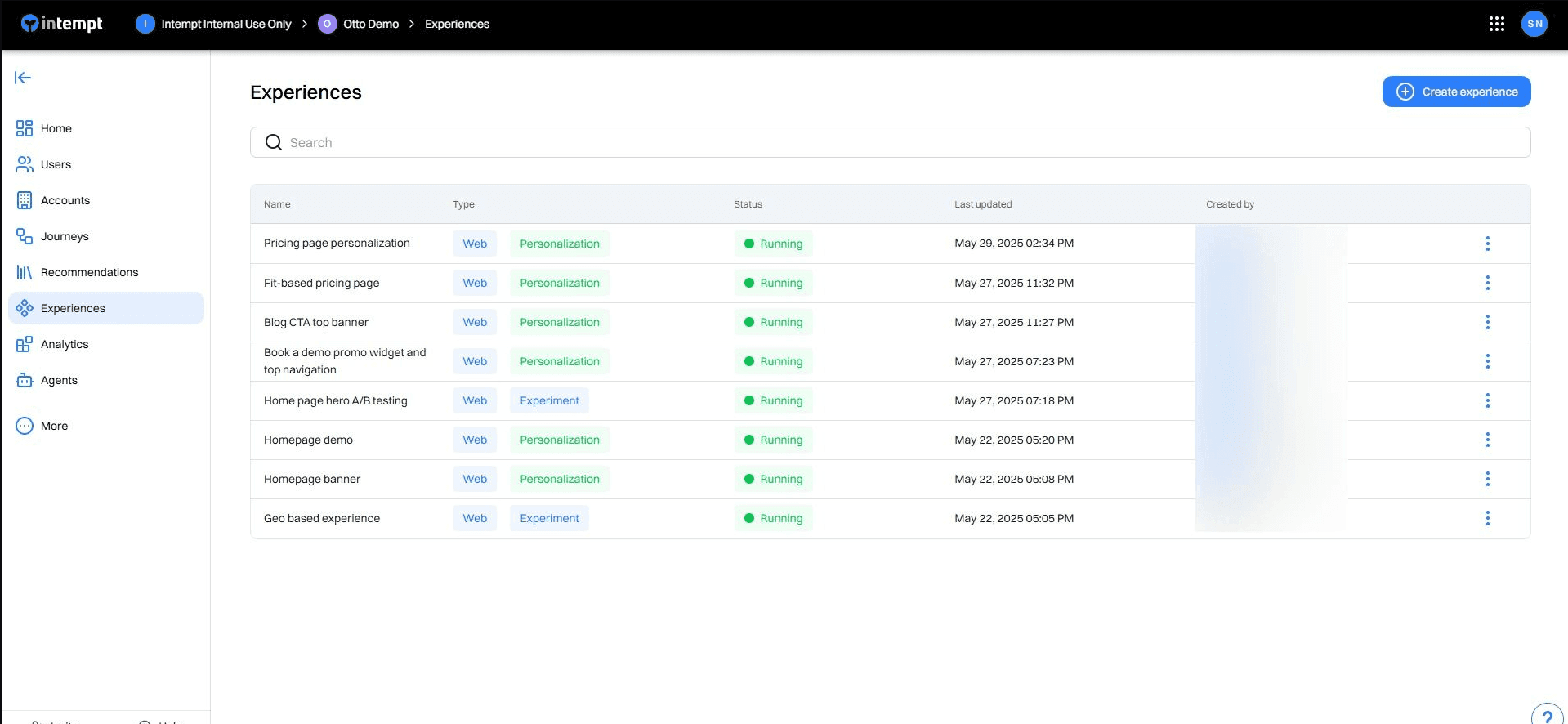The height and width of the screenshot is (724, 1568).
Task: Click the Search experiences field
Action: tap(890, 142)
